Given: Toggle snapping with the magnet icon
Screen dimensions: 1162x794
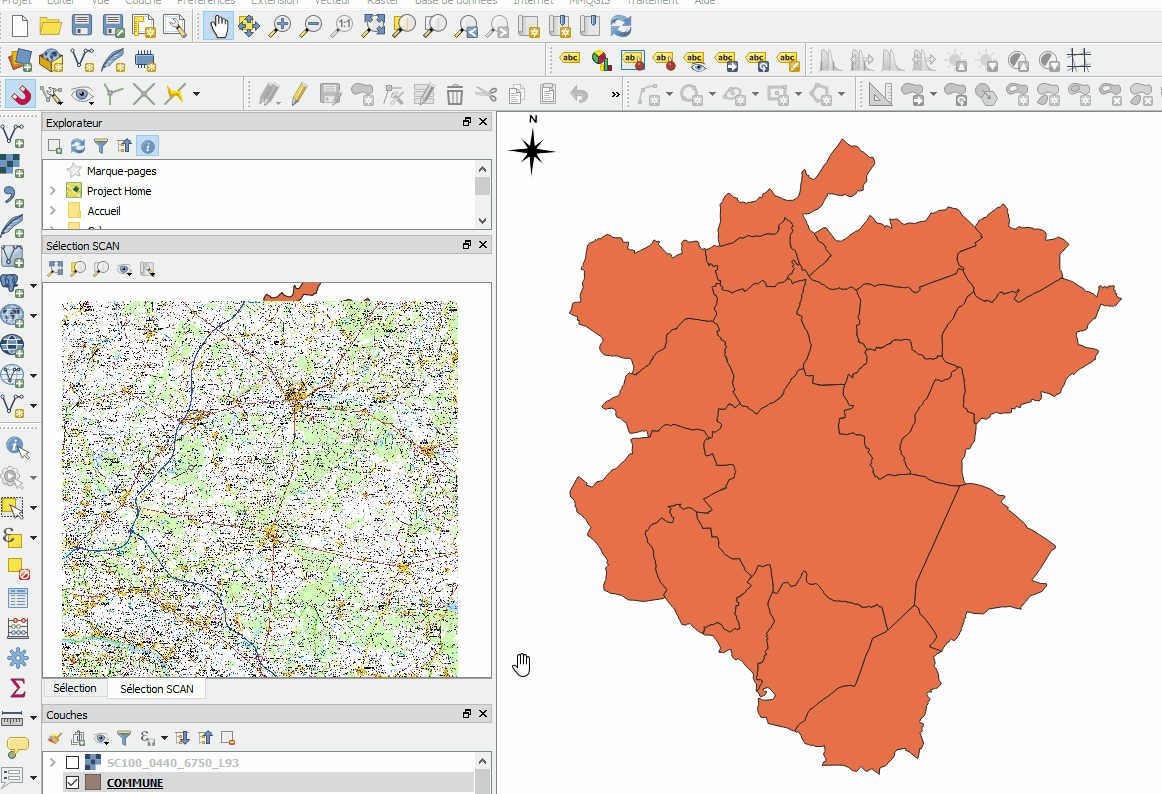Looking at the screenshot, I should click(x=20, y=94).
